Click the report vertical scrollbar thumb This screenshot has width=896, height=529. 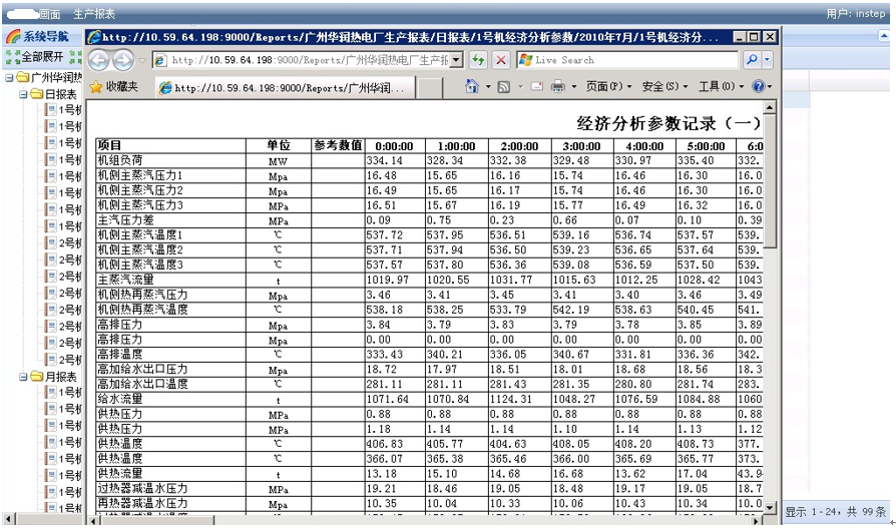coord(770,181)
